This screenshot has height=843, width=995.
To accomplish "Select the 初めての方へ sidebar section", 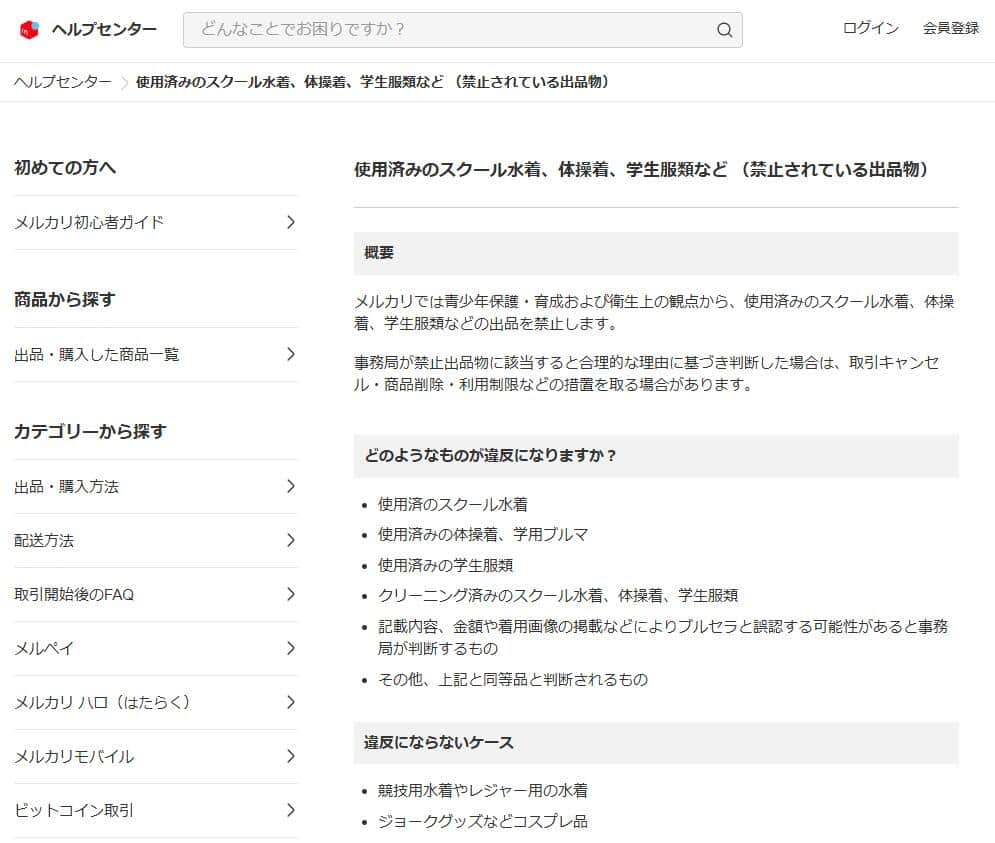I will [65, 167].
